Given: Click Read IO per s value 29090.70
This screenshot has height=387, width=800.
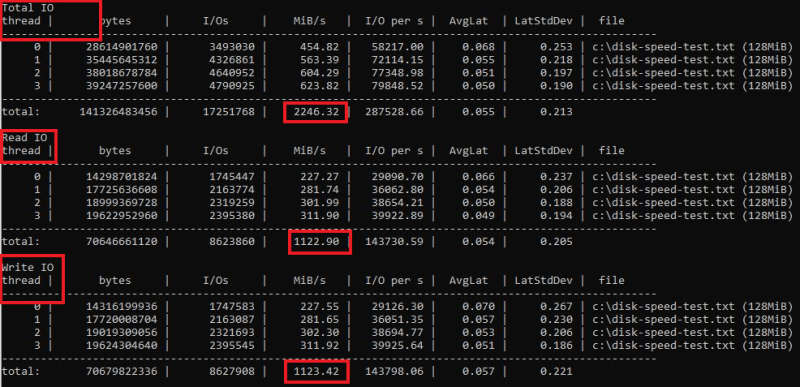Looking at the screenshot, I should tap(398, 177).
